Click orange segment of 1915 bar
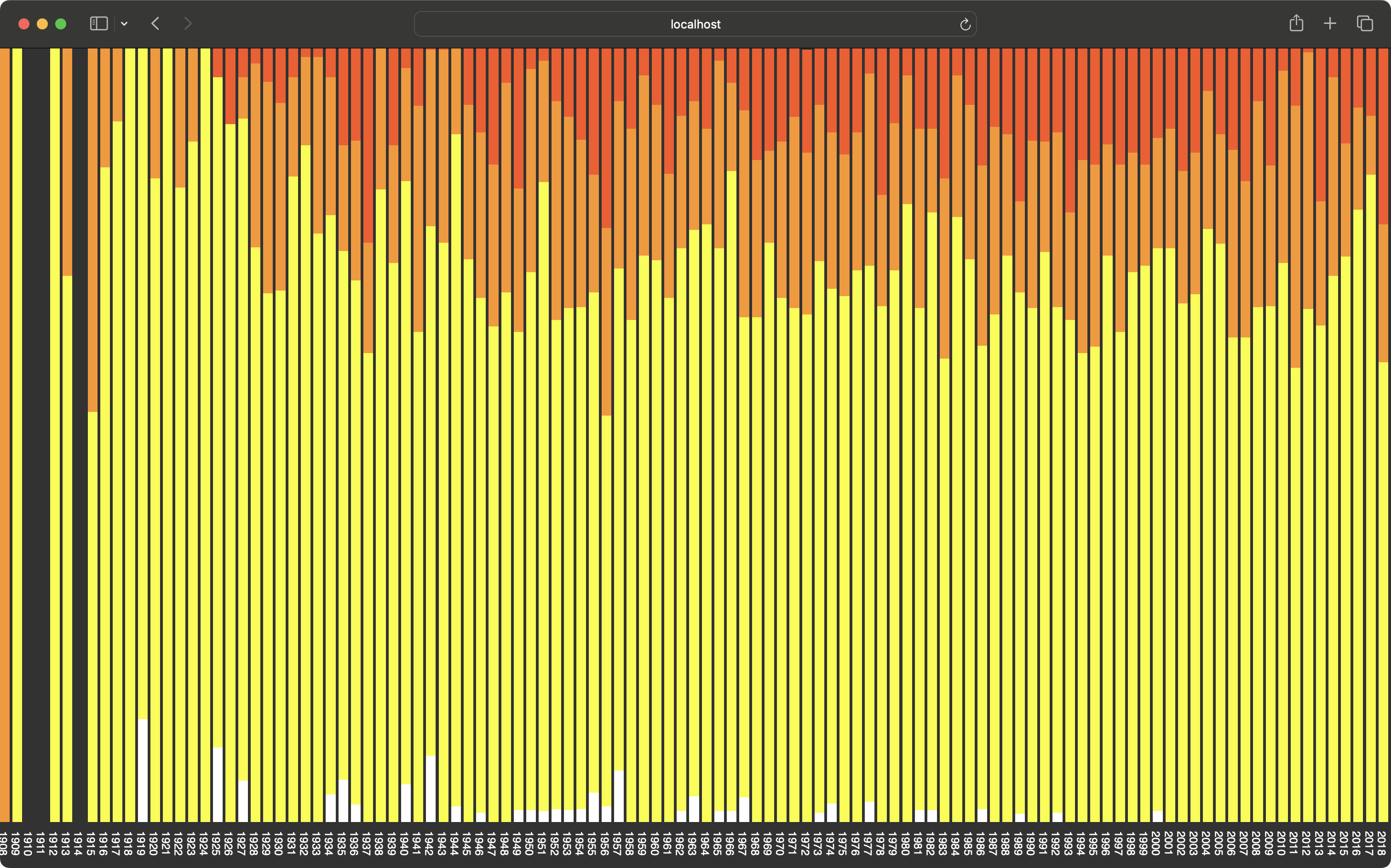This screenshot has width=1391, height=868. pos(92,229)
